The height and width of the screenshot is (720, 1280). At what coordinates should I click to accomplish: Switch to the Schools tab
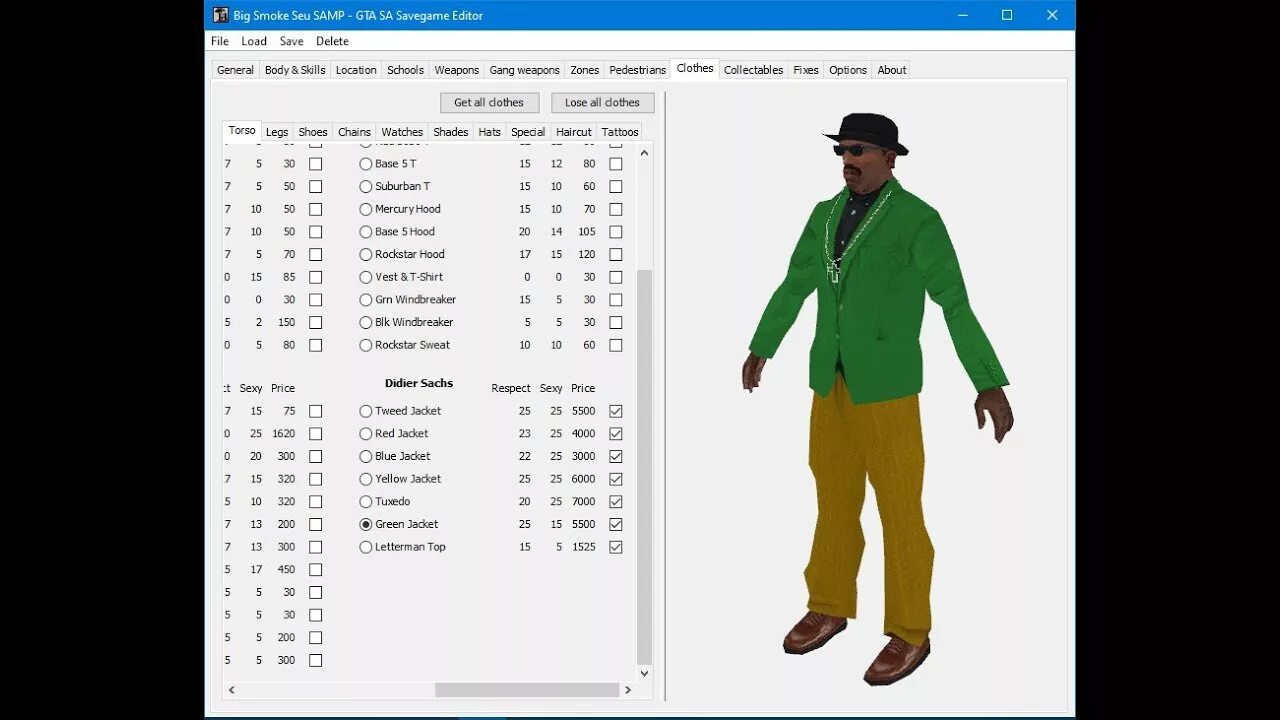[405, 70]
